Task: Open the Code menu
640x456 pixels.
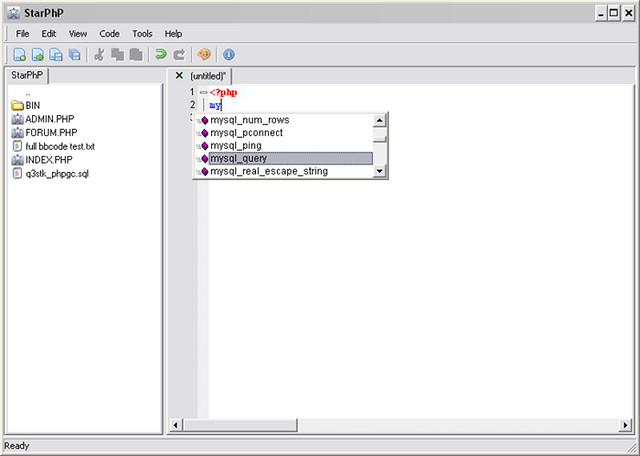Action: (109, 33)
